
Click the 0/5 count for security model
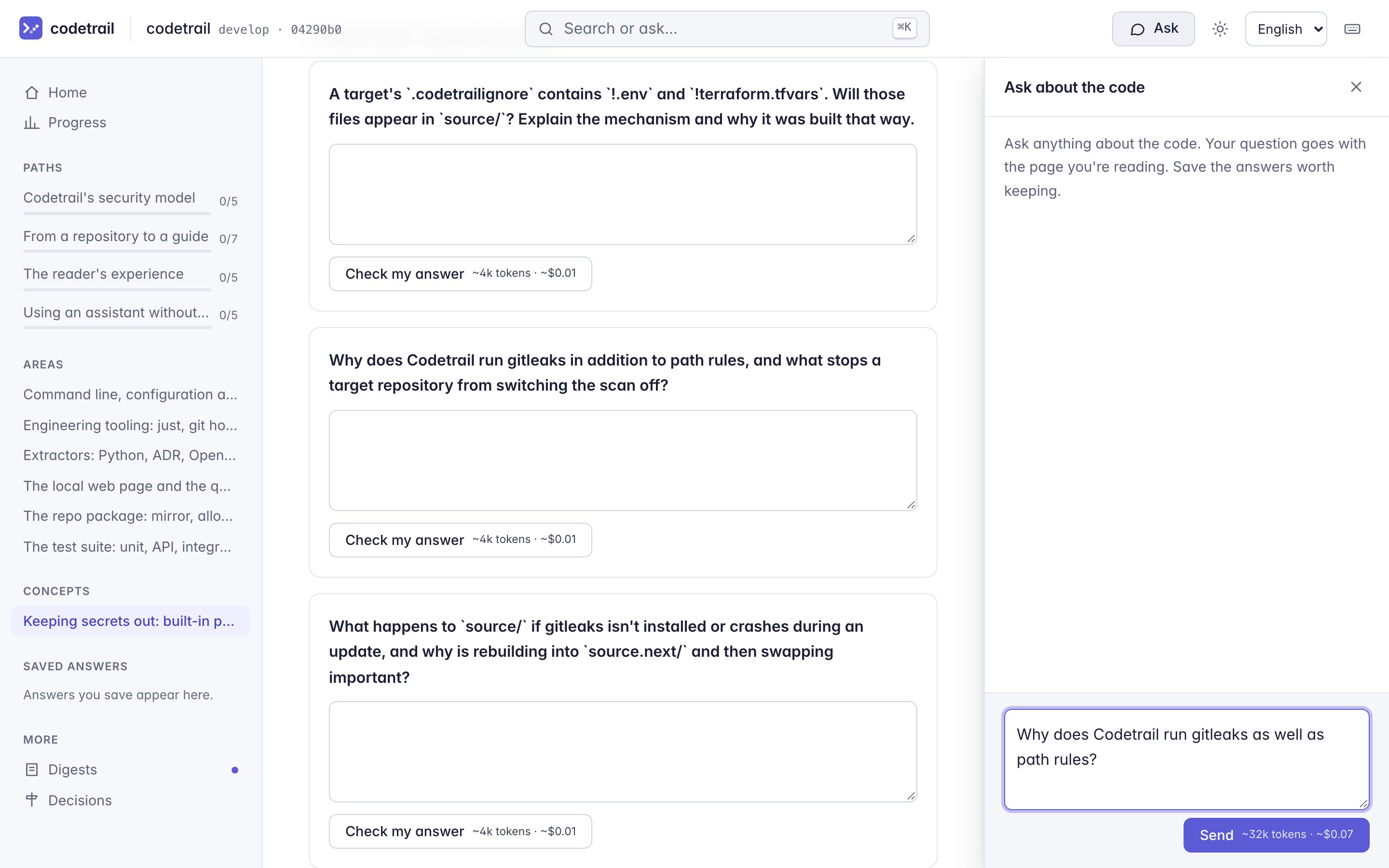pos(229,202)
